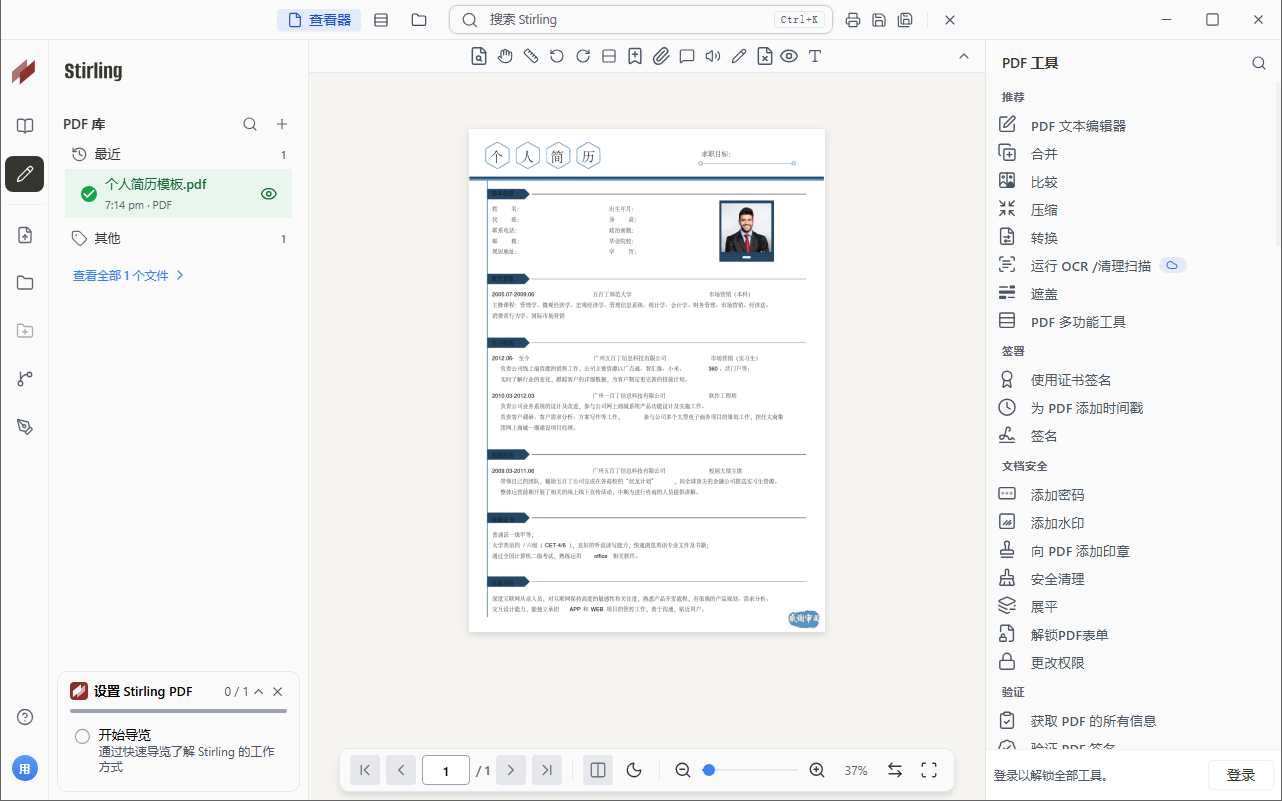
Task: Switch to the 查看器 tab
Action: [x=319, y=20]
